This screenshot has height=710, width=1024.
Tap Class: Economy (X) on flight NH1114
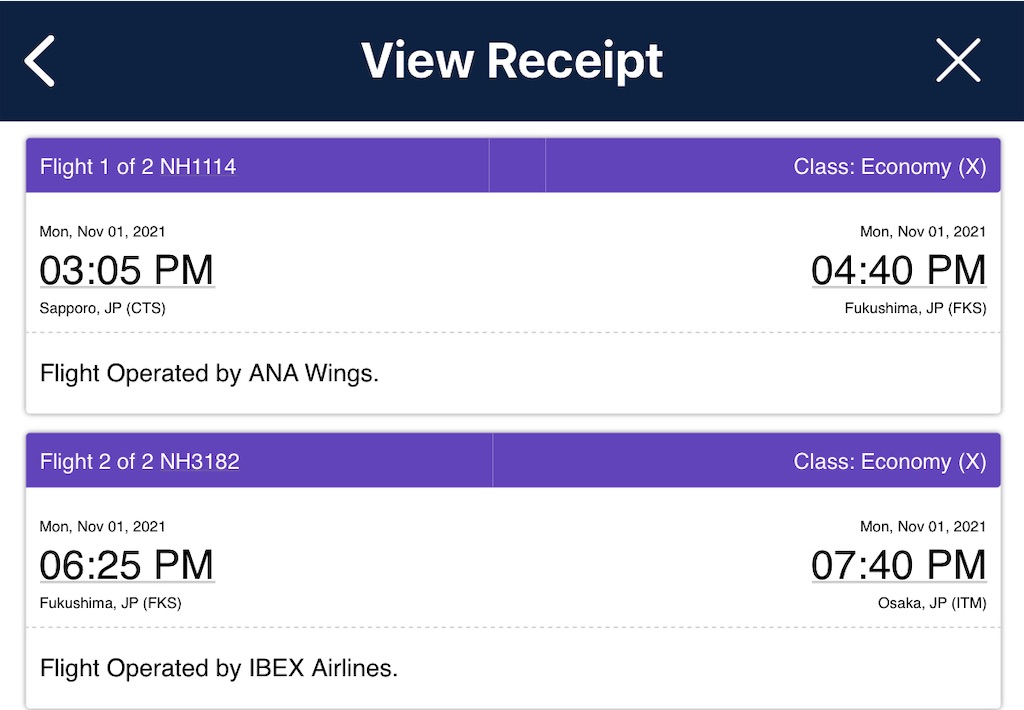(889, 167)
